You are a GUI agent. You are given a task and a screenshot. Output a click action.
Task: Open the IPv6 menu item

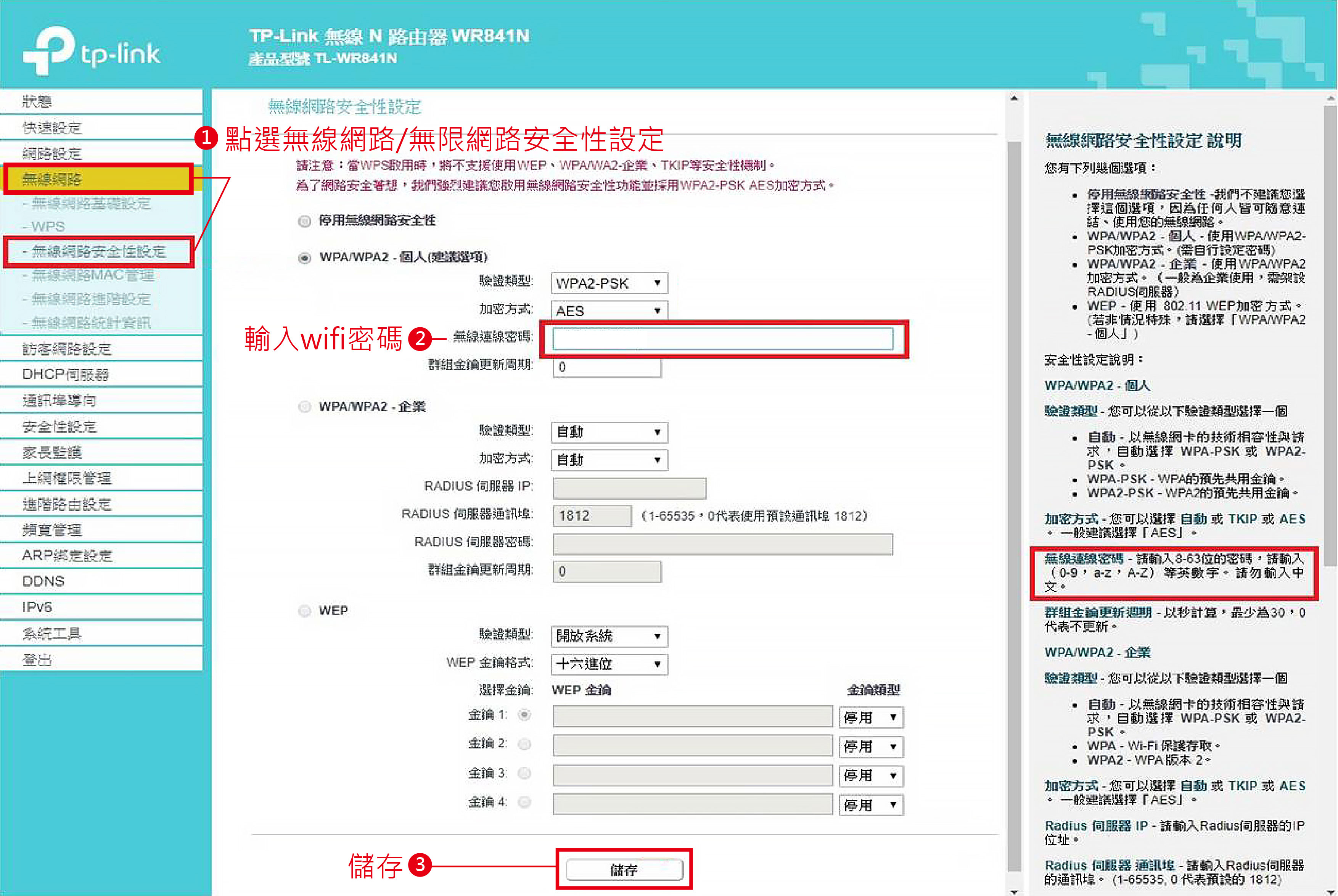(x=101, y=607)
